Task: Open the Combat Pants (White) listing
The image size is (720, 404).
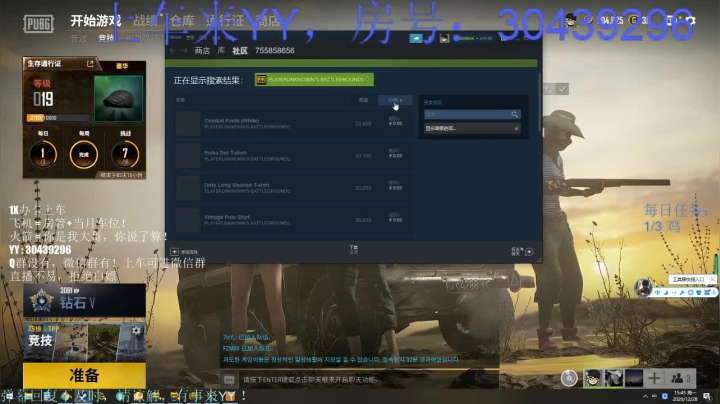Action: point(293,123)
